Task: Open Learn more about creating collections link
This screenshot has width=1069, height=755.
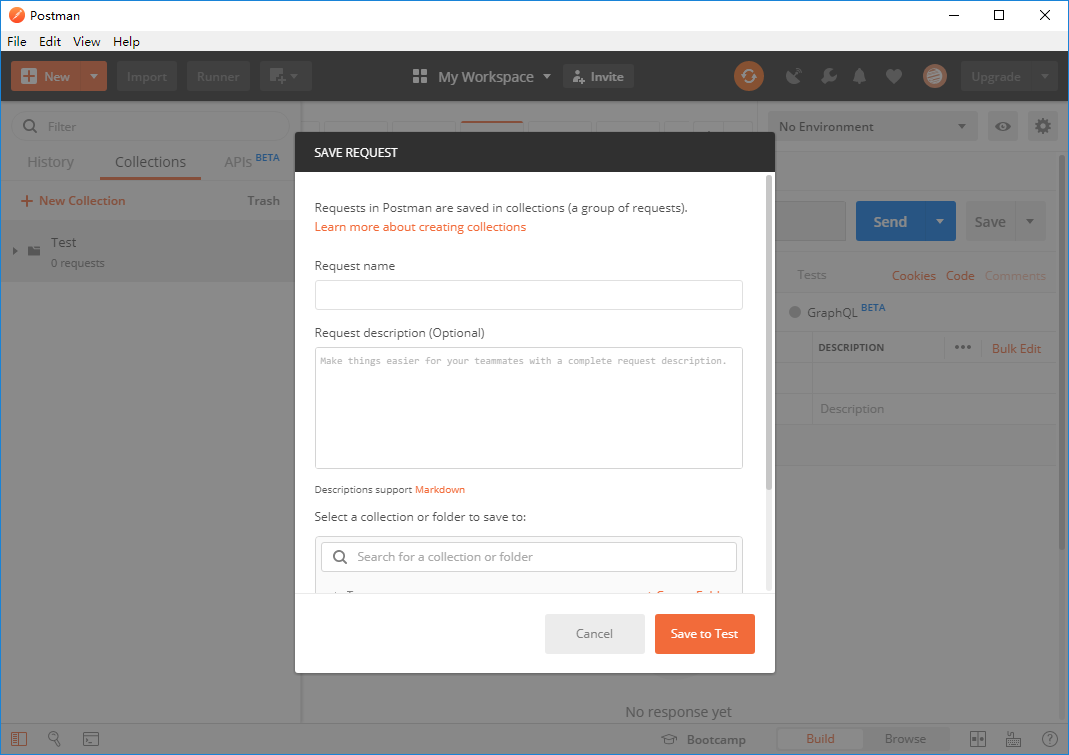Action: pos(420,226)
